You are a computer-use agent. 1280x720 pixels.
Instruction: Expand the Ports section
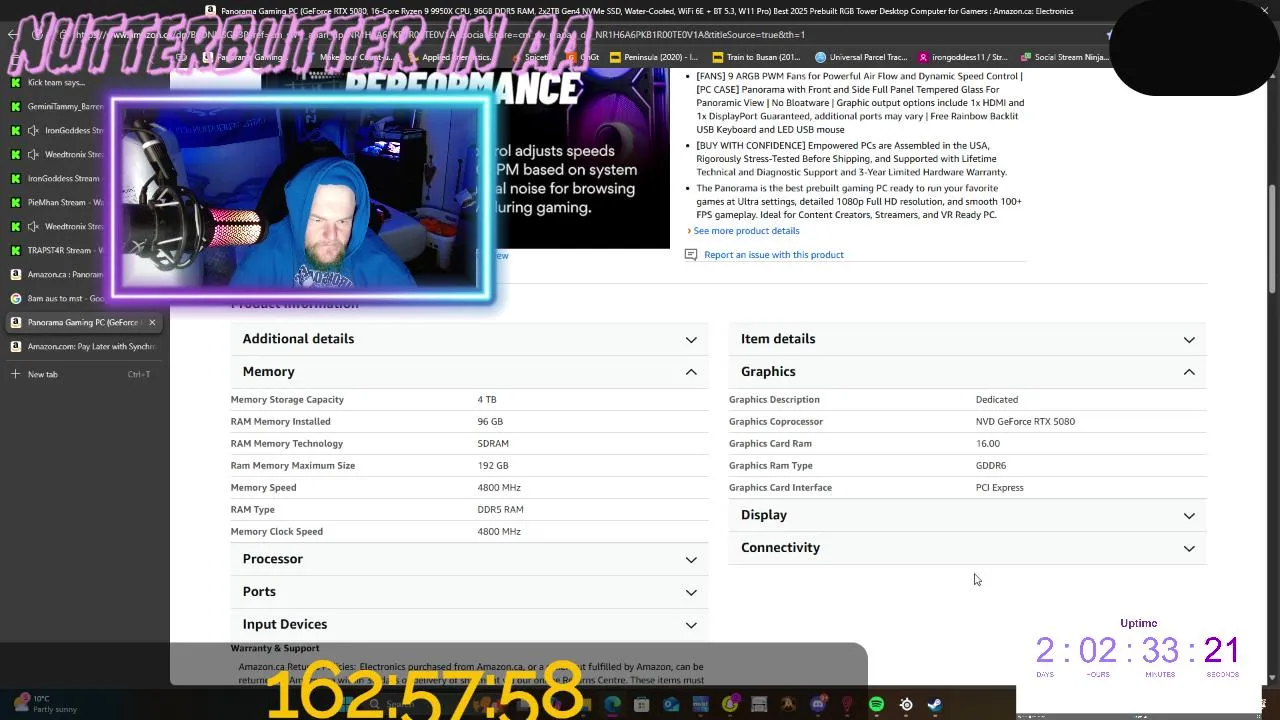click(469, 592)
